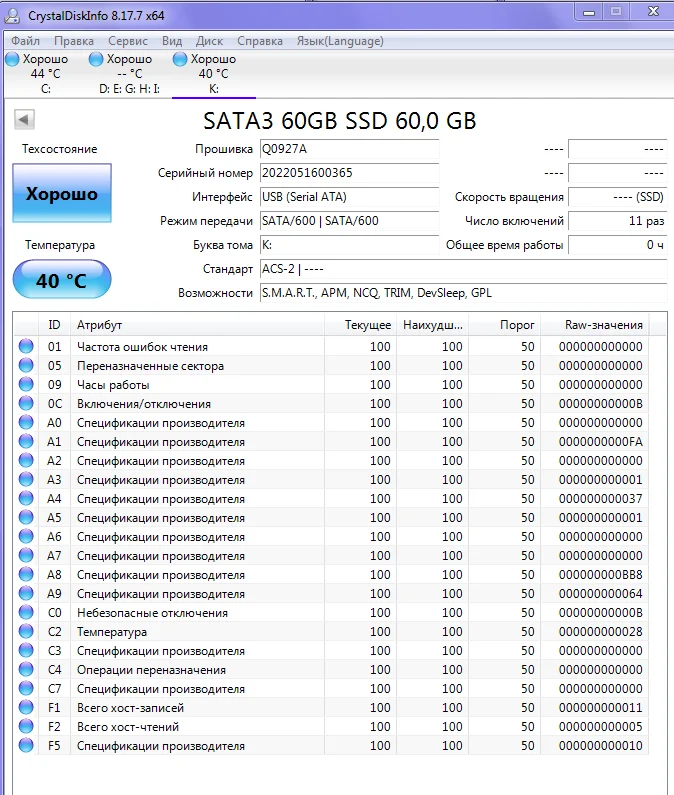Open the Файл menu
This screenshot has height=795, width=674.
(x=25, y=41)
